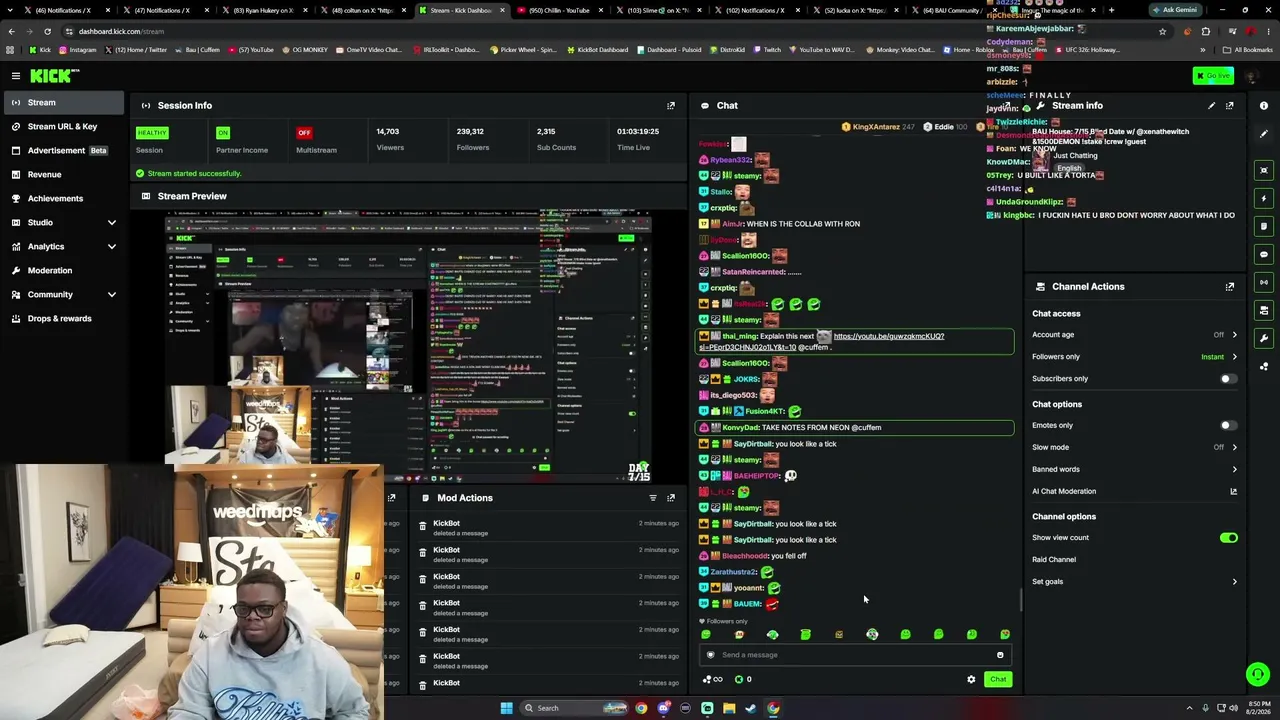
Task: Reload the Kick dashboard page
Action: (47, 31)
